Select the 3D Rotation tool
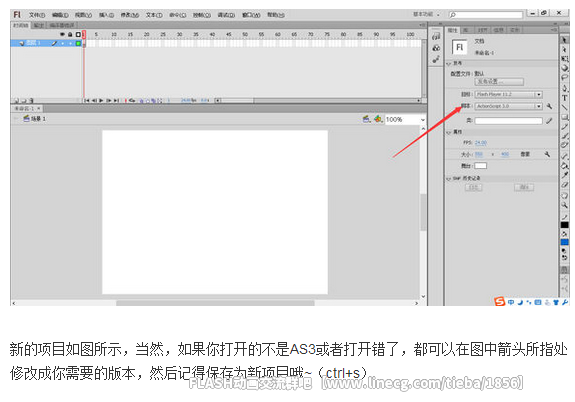The width and height of the screenshot is (575, 402). coord(564,68)
